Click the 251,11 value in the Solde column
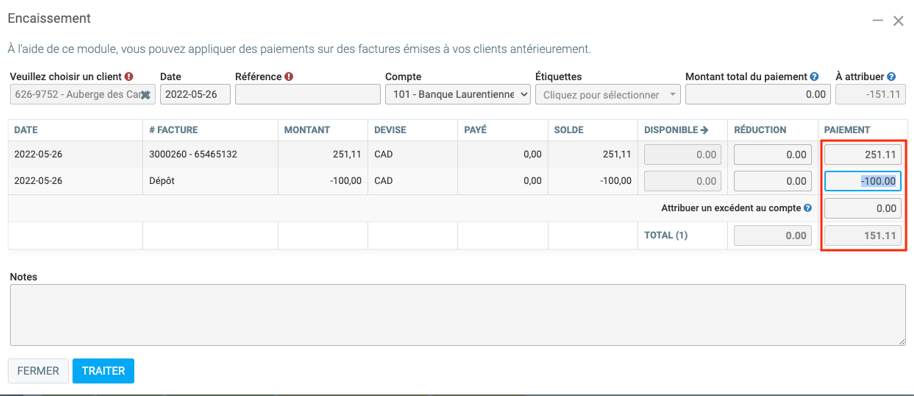 tap(616, 155)
